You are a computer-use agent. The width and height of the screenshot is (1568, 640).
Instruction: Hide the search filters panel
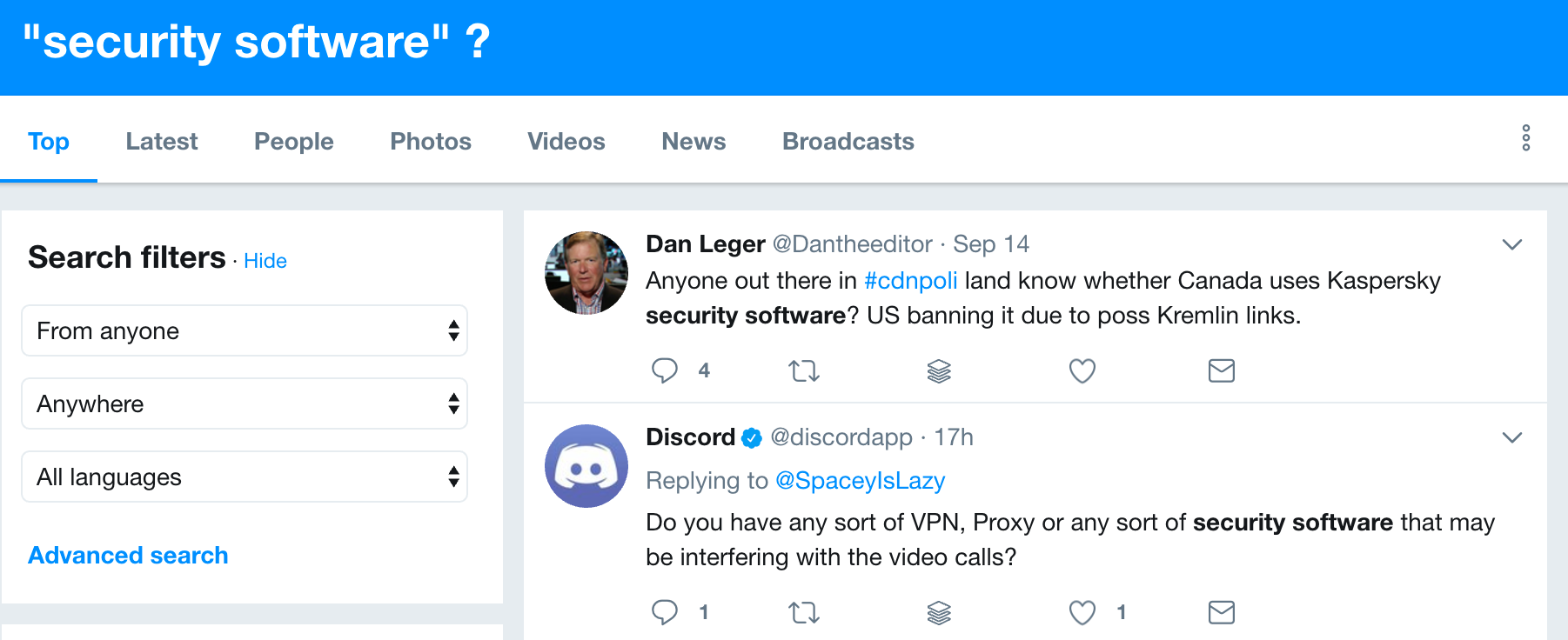(265, 261)
